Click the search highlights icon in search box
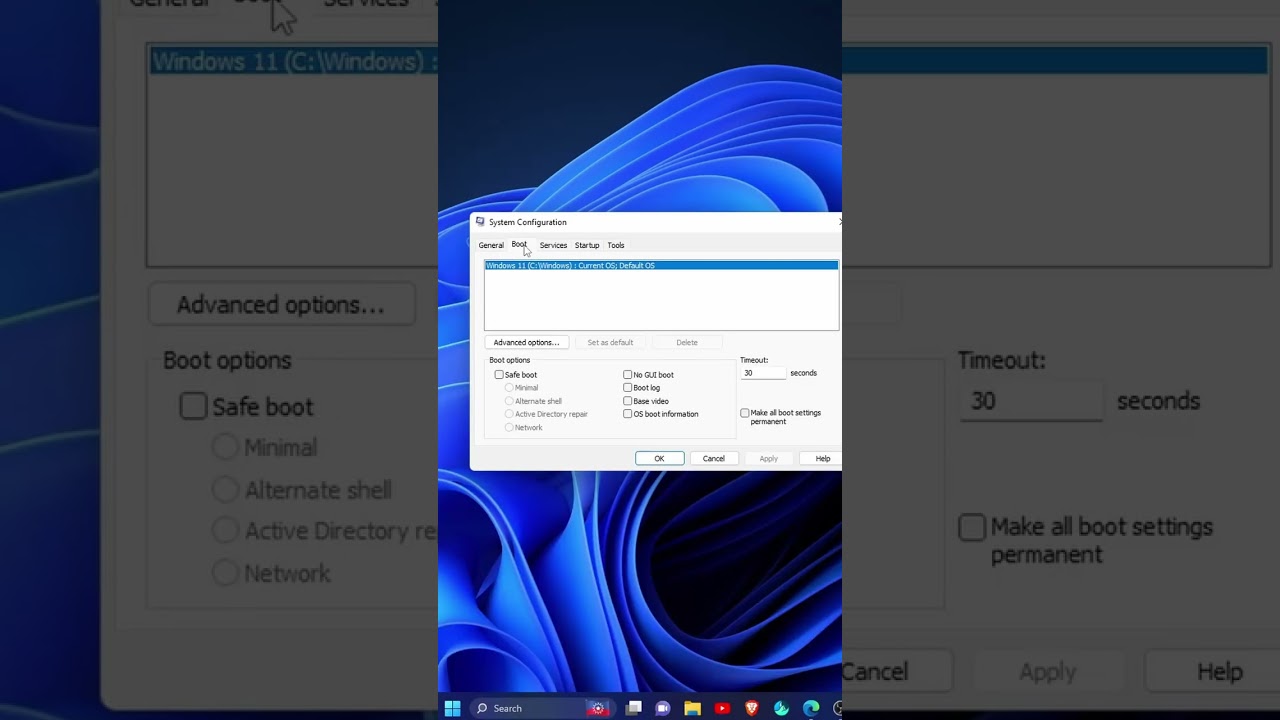Viewport: 1280px width, 720px height. point(598,708)
